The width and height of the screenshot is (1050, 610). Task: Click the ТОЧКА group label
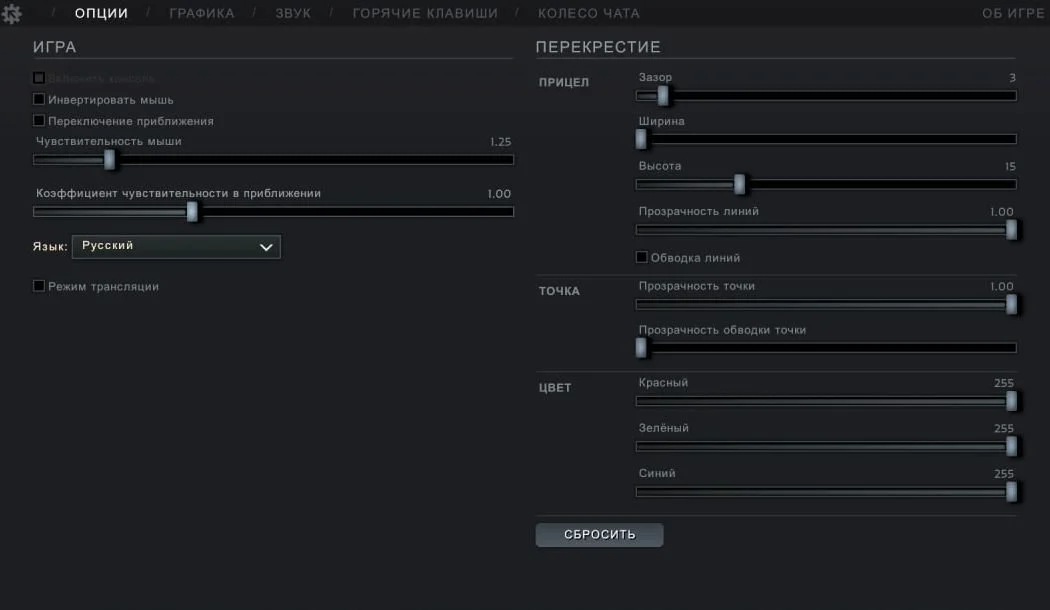coord(559,291)
